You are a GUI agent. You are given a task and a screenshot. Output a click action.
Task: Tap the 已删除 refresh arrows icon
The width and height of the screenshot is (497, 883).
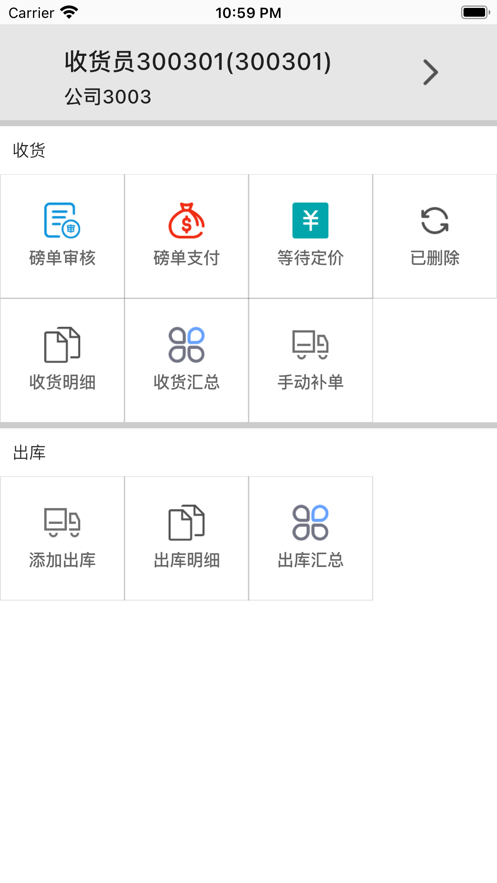coord(435,220)
